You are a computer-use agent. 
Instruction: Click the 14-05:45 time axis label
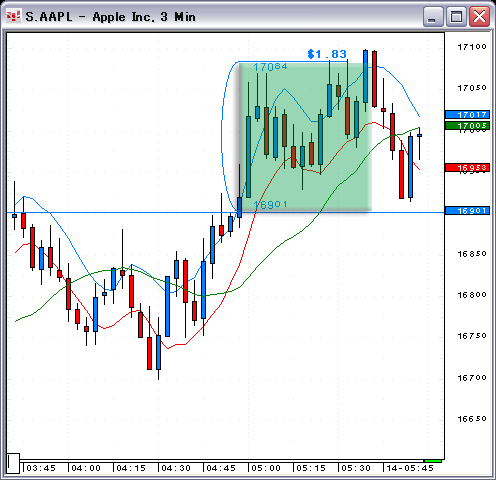pyautogui.click(x=410, y=468)
